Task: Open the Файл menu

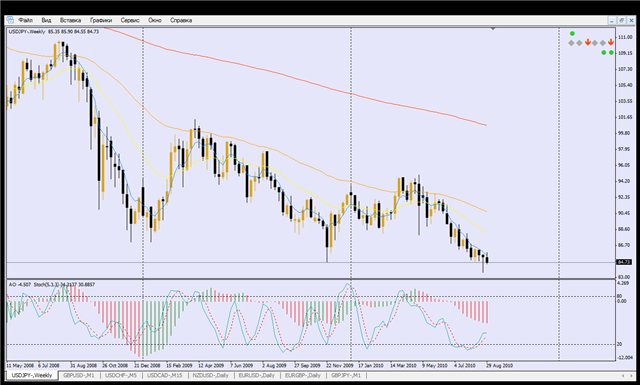Action: 26,20
